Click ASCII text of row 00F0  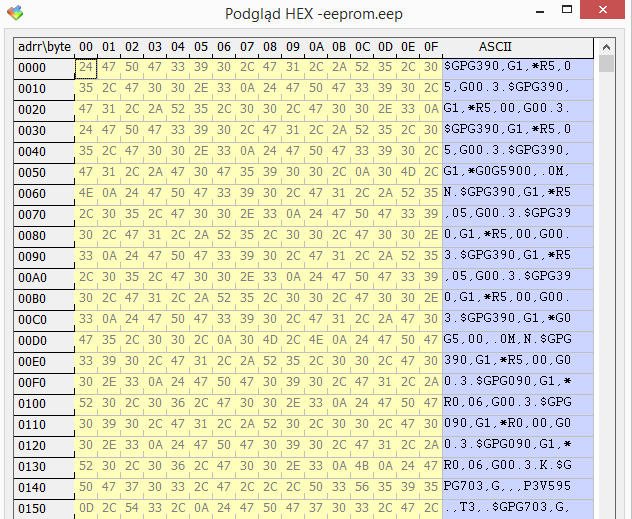(x=508, y=381)
